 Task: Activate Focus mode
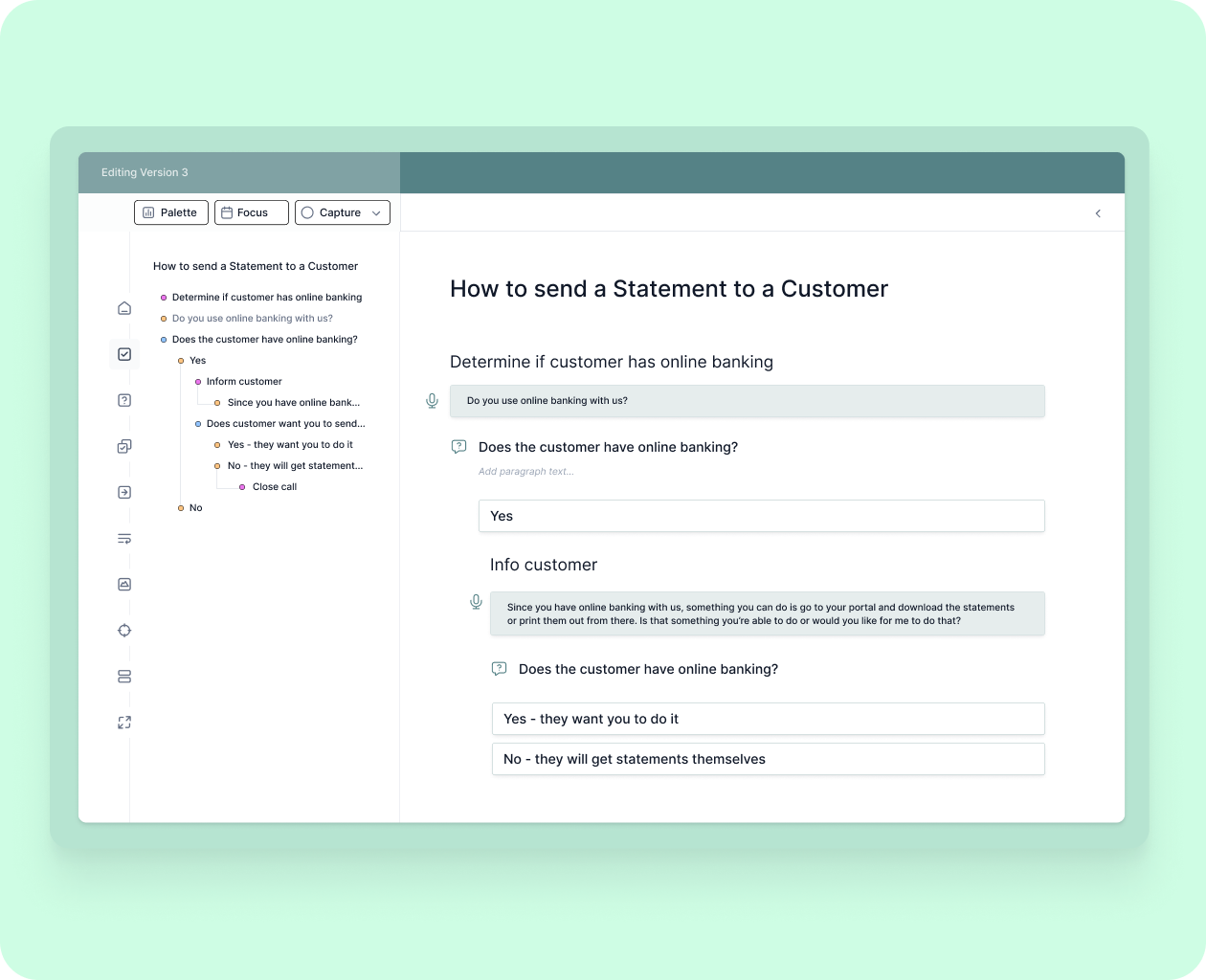(x=251, y=212)
